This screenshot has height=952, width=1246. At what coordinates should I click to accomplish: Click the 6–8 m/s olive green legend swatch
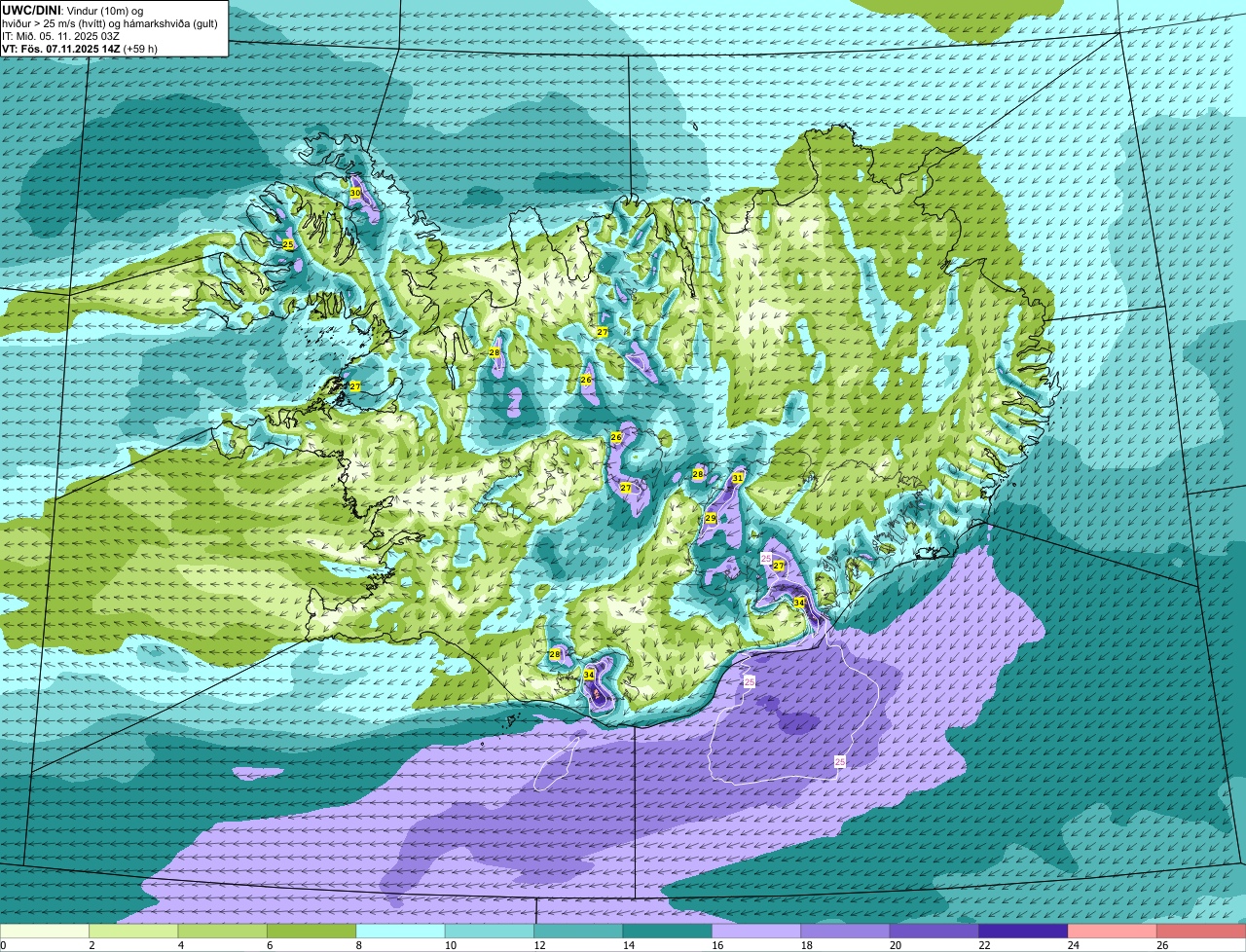(311, 932)
